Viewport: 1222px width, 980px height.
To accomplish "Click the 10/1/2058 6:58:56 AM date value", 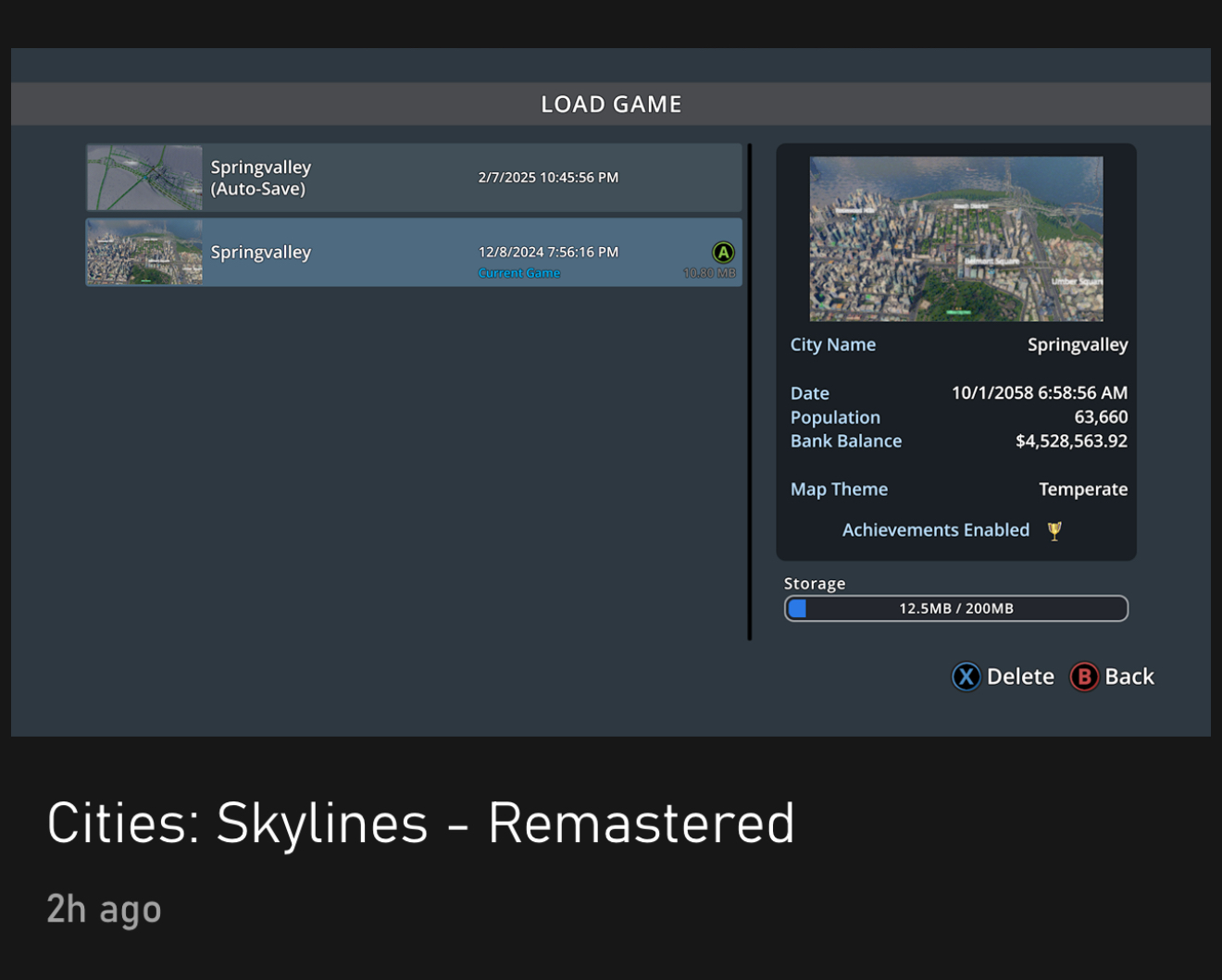I will 1040,392.
